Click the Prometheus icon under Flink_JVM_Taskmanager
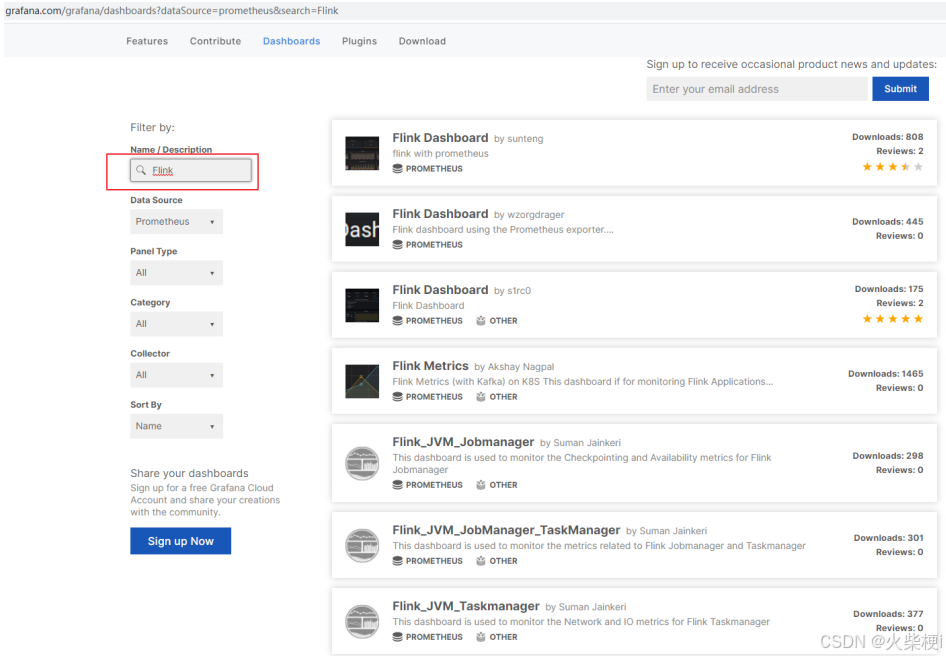The width and height of the screenshot is (946, 657). coord(398,636)
